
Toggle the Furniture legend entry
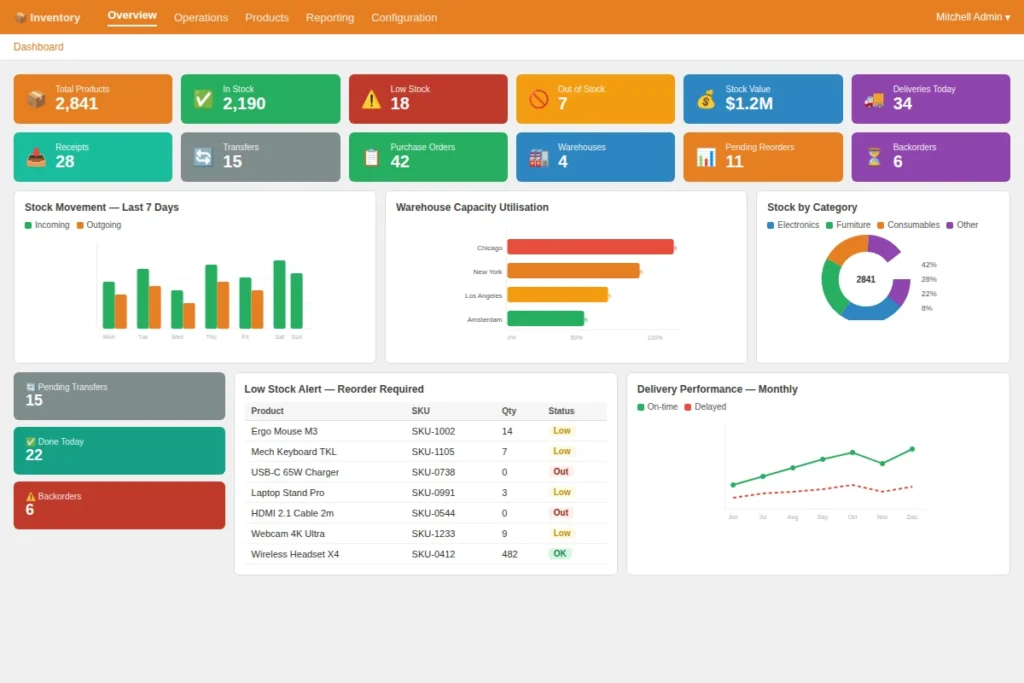point(848,225)
